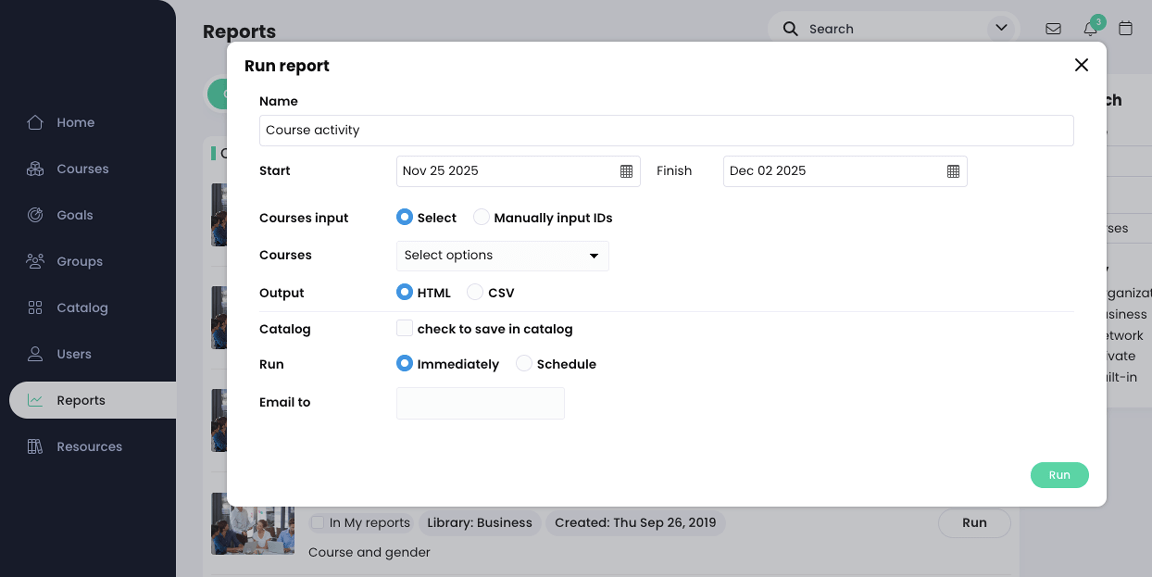Open the messages envelope icon
This screenshot has width=1152, height=577.
click(x=1054, y=29)
